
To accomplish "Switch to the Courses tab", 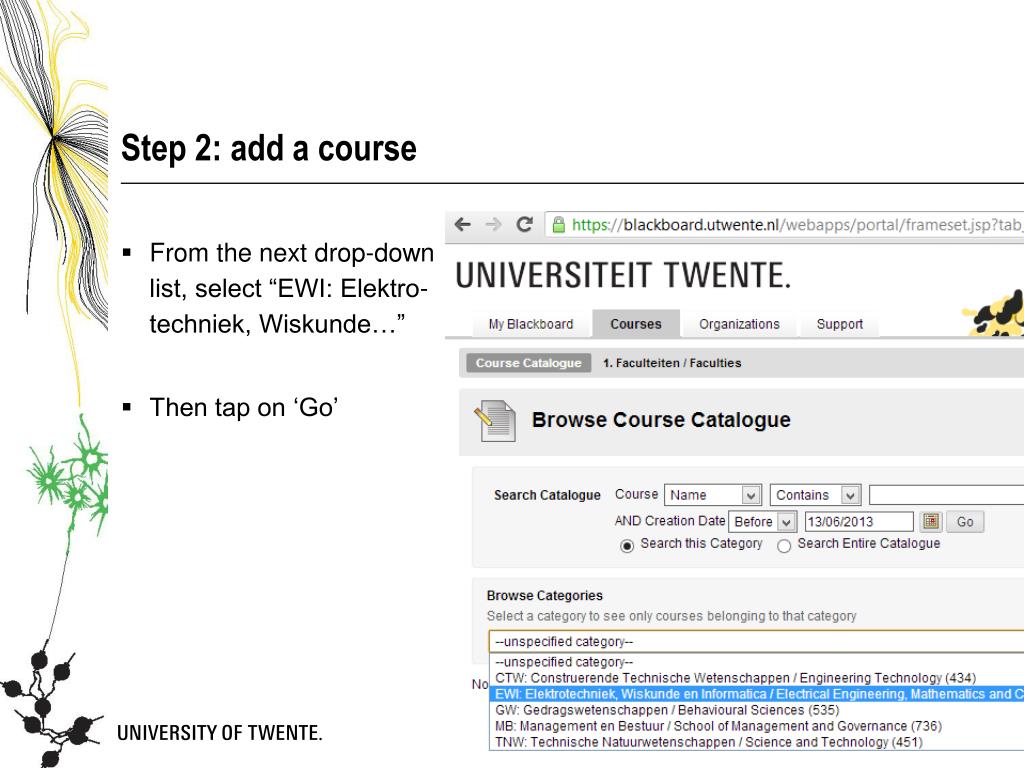I will (x=635, y=324).
